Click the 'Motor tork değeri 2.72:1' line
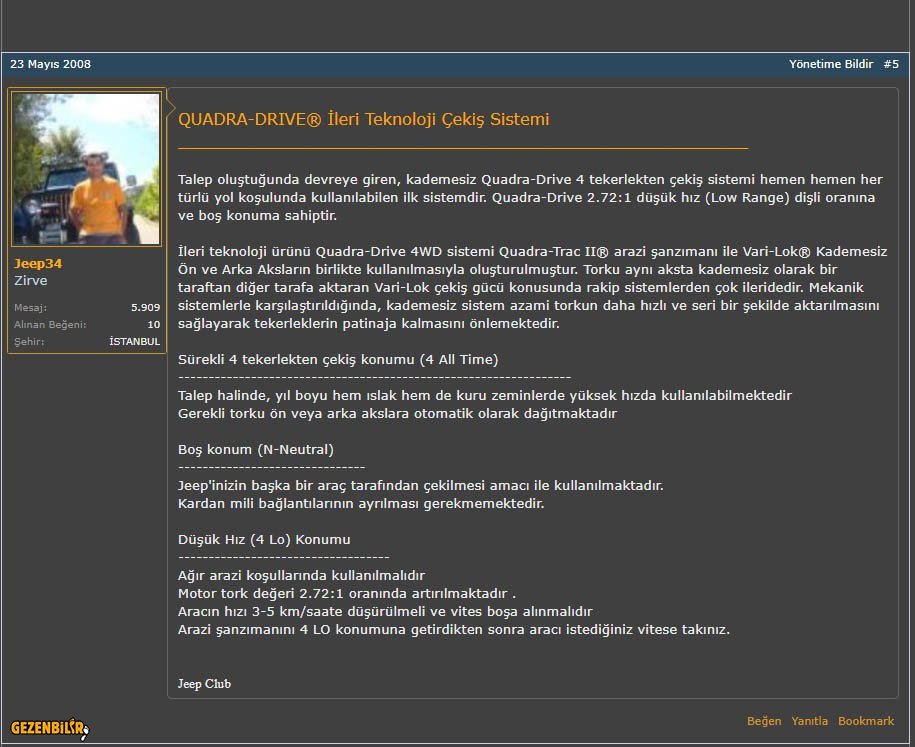The width and height of the screenshot is (915, 747). pos(347,593)
